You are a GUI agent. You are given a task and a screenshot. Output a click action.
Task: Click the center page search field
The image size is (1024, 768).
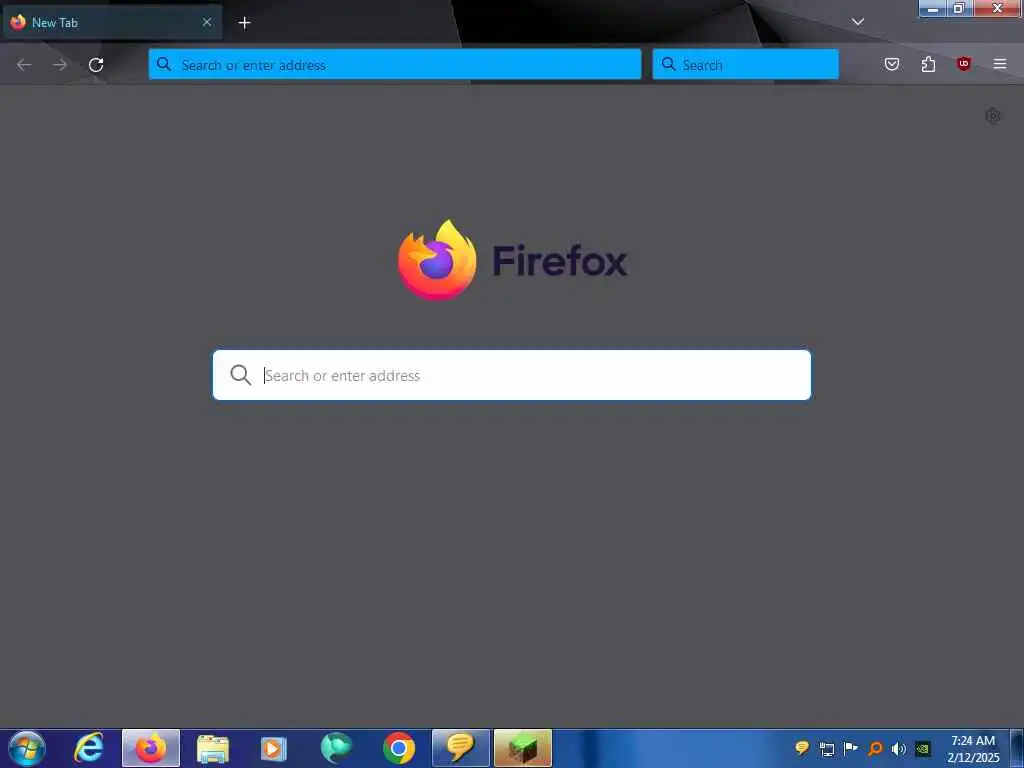[x=512, y=375]
